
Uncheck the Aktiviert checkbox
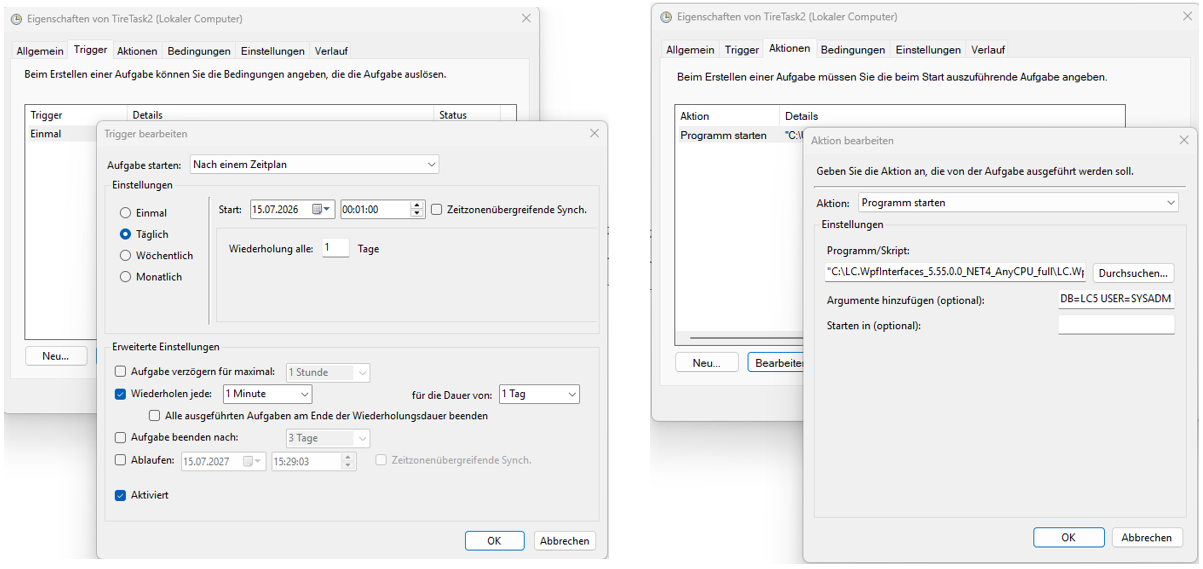[x=121, y=495]
